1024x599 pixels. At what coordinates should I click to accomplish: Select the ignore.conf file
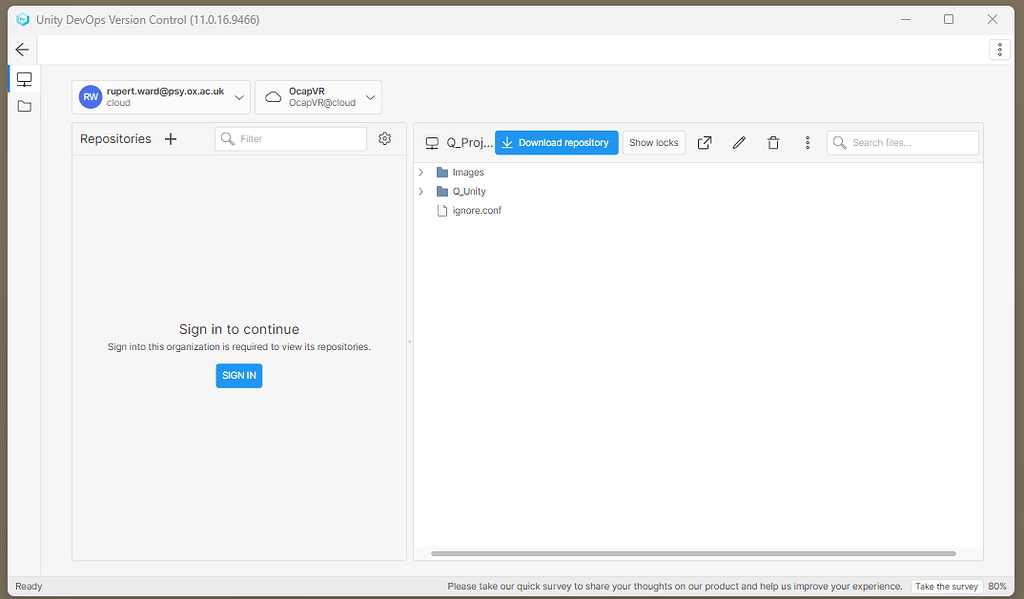pos(477,210)
